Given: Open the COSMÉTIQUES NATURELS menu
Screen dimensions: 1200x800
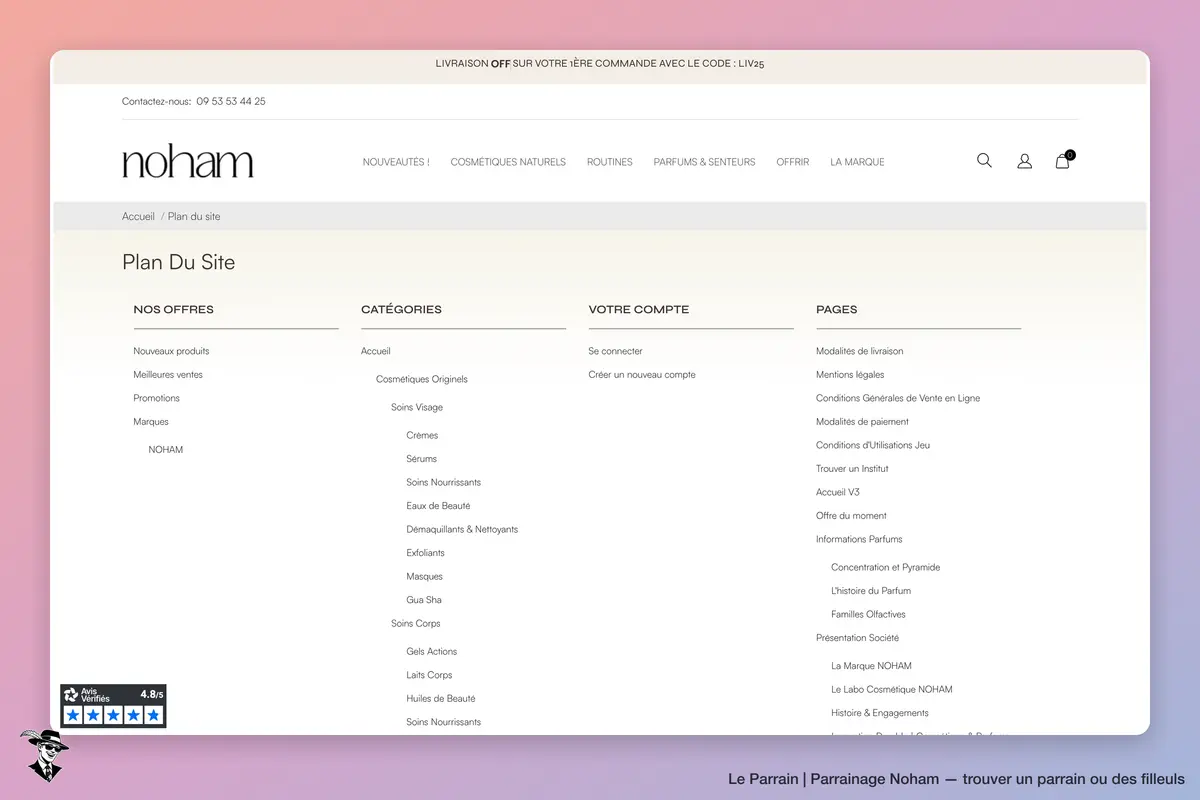Looking at the screenshot, I should [508, 162].
